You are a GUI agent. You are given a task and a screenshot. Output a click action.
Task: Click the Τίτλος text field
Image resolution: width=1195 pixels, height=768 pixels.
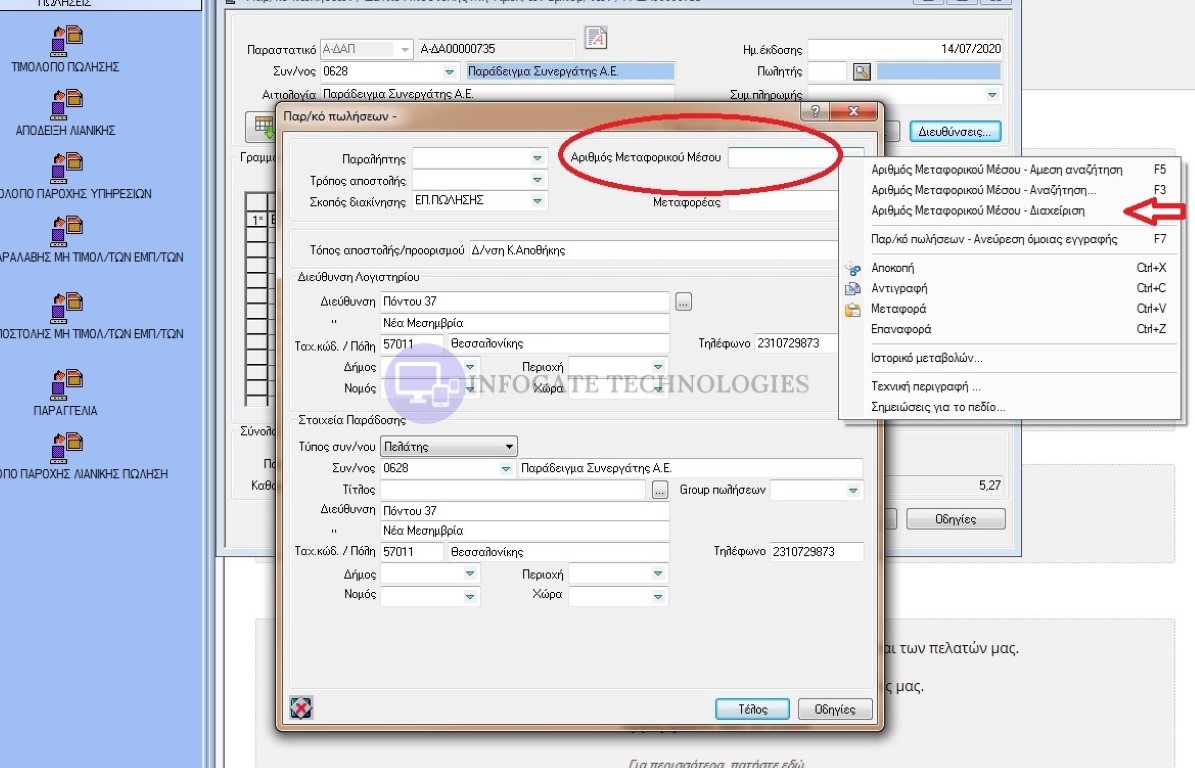513,490
